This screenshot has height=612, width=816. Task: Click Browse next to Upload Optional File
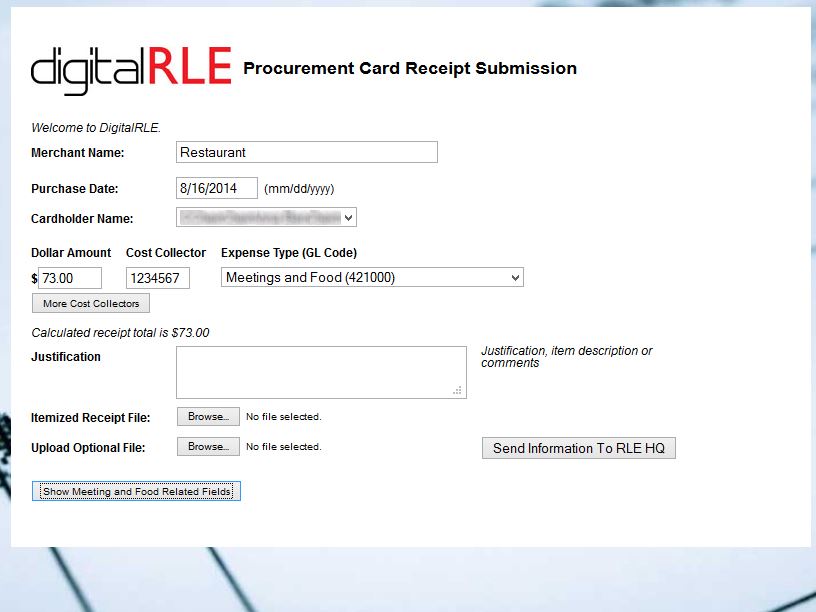pyautogui.click(x=208, y=447)
